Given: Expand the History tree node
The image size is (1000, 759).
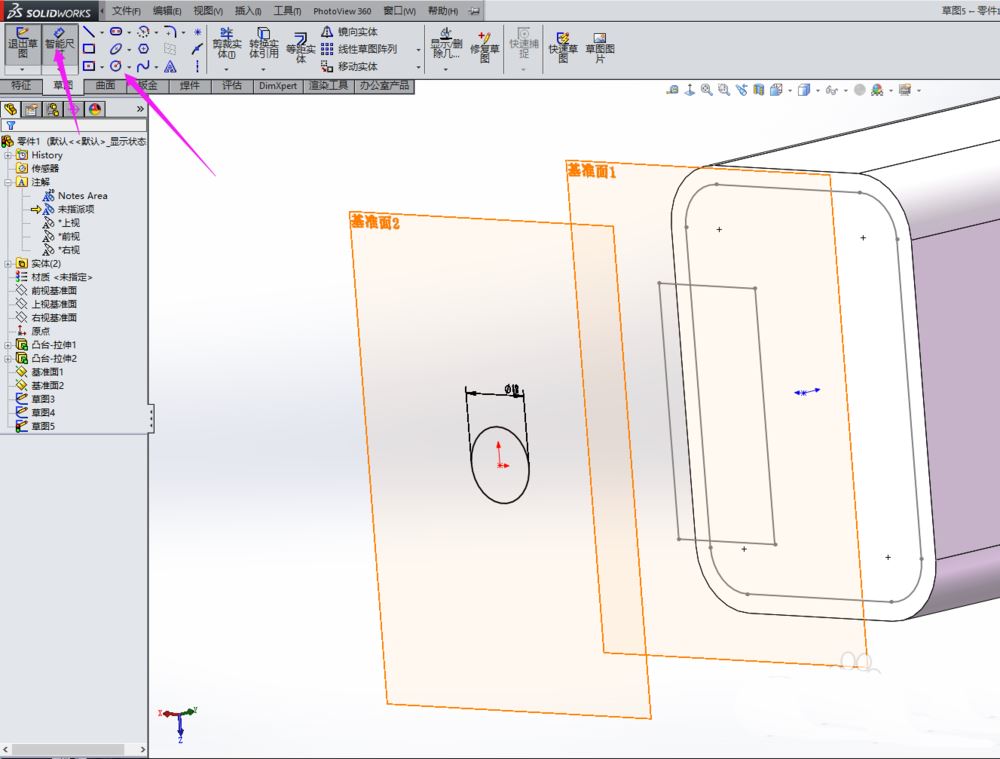Looking at the screenshot, I should click(x=8, y=155).
